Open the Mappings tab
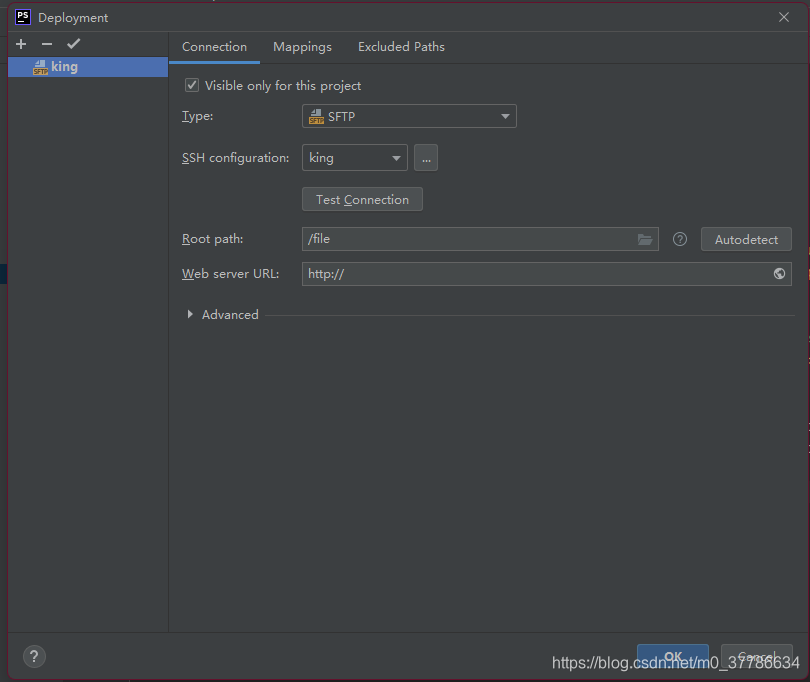Viewport: 810px width, 682px height. tap(302, 47)
